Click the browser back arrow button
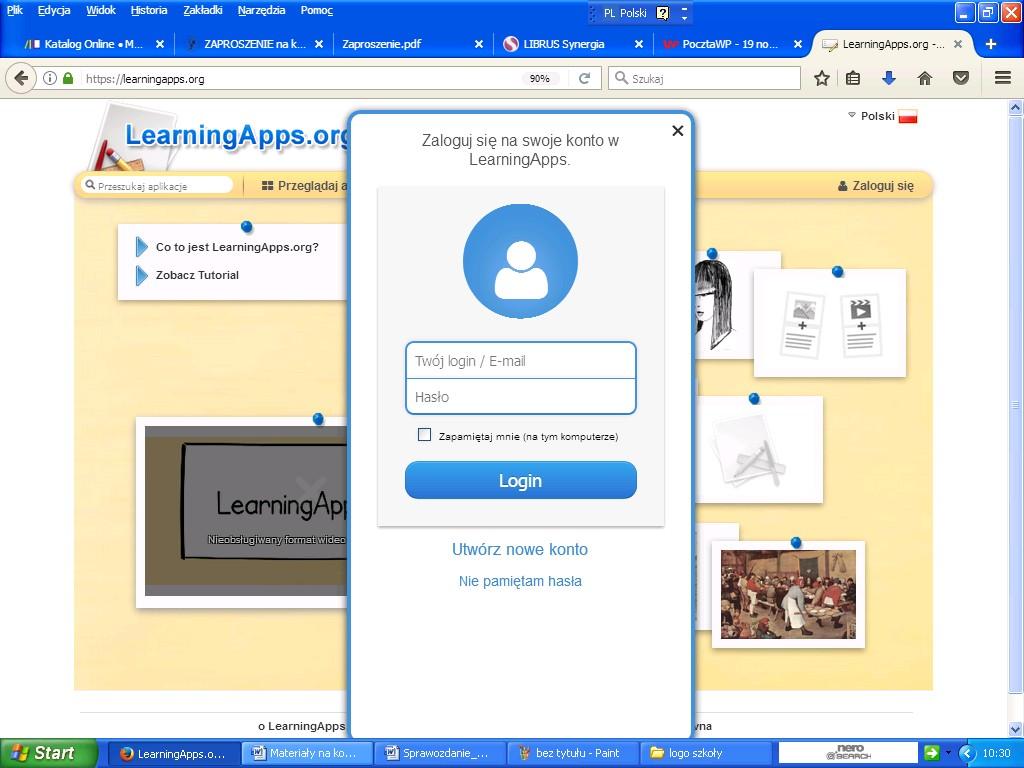This screenshot has height=768, width=1024. (x=20, y=78)
